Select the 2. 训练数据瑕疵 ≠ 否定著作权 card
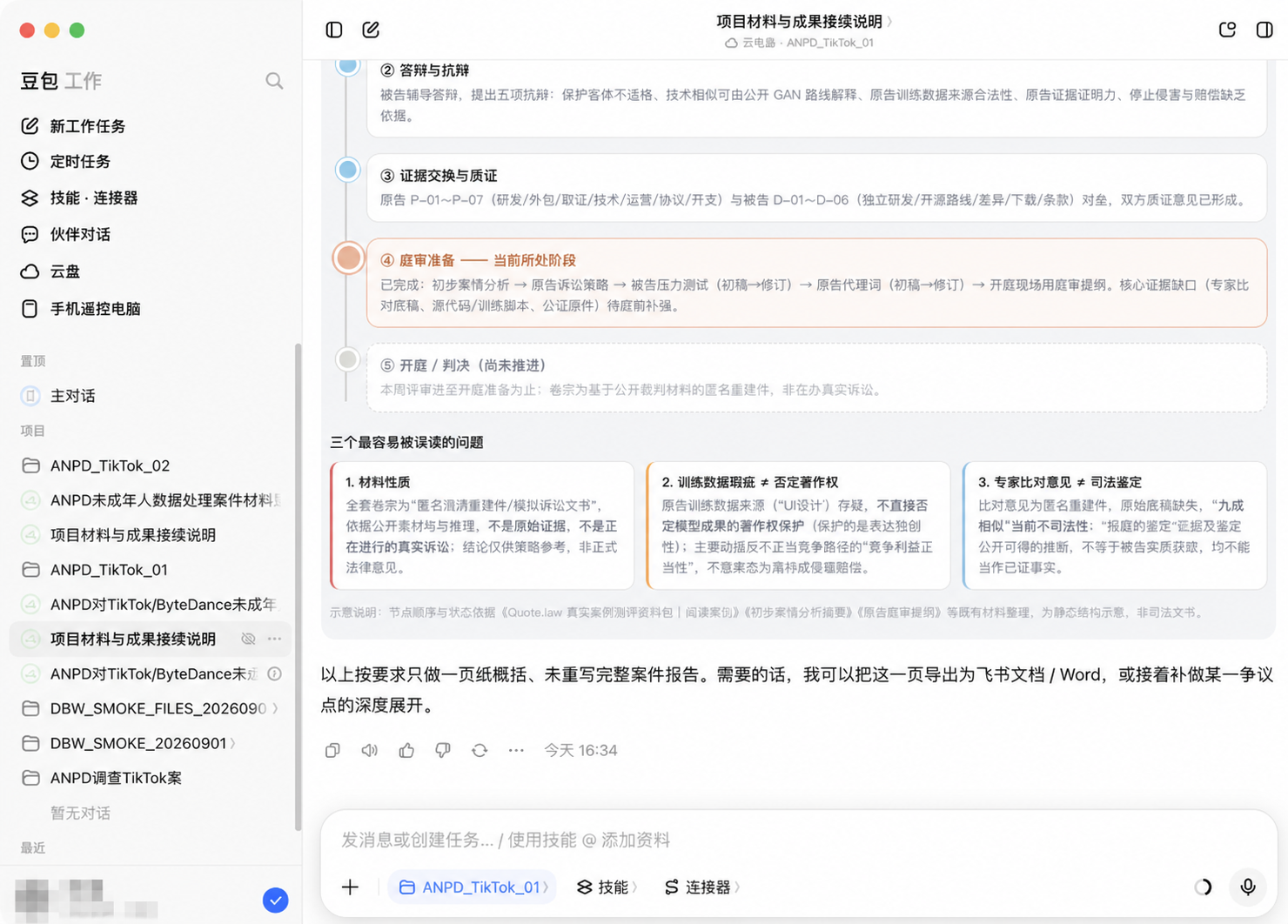 point(798,526)
